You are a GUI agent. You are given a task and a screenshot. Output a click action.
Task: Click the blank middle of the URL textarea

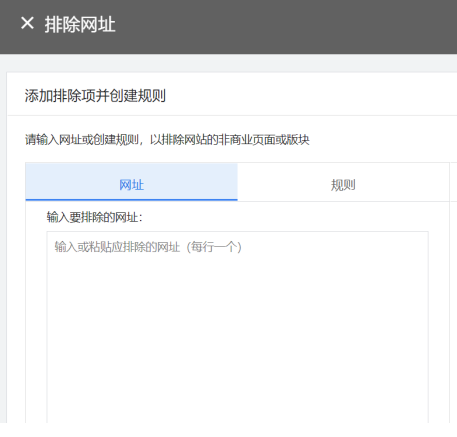pos(238,327)
